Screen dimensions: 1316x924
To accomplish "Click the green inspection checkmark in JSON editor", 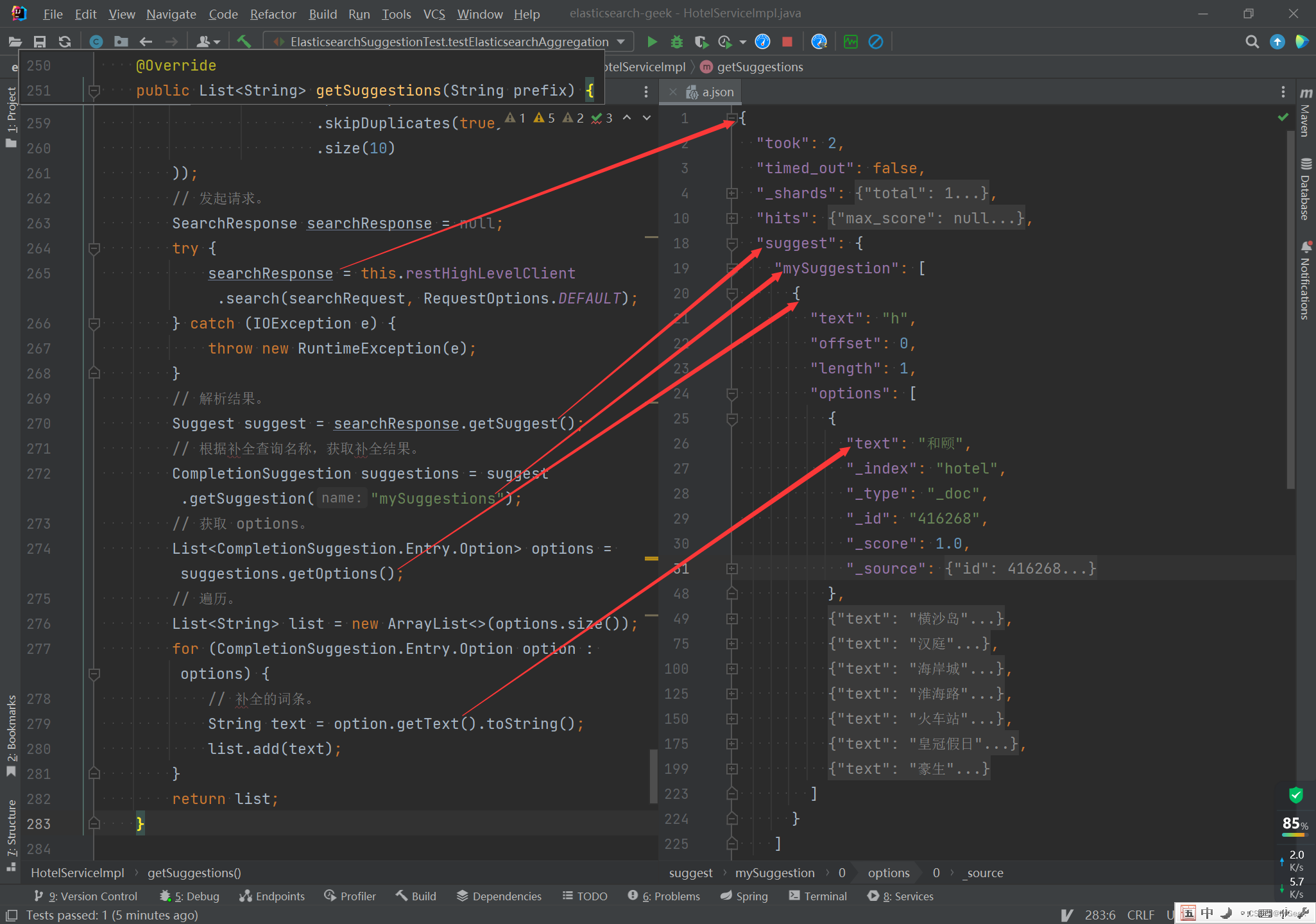I will [x=1283, y=117].
